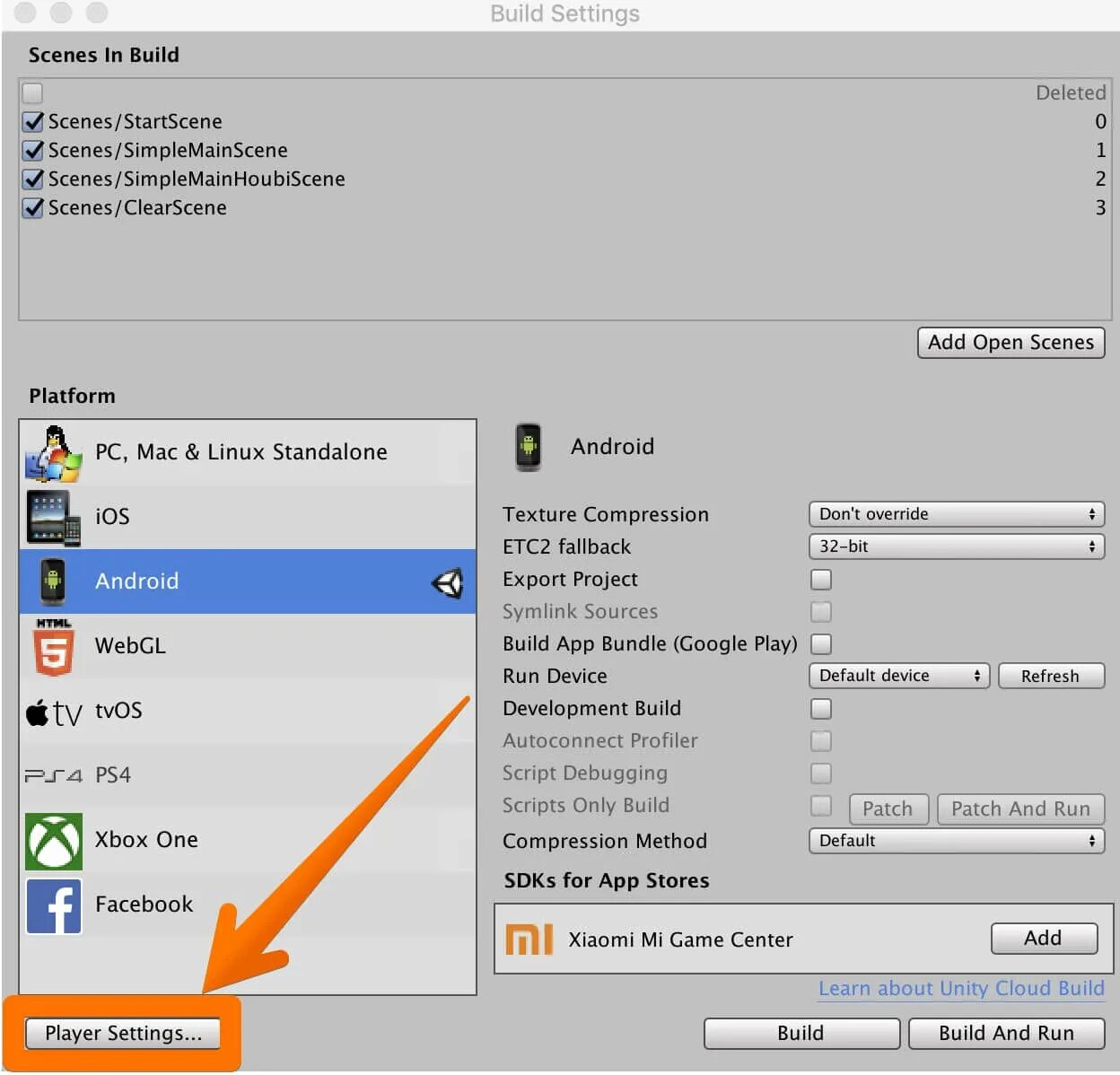Click the Build And Run button
The width and height of the screenshot is (1120, 1075).
tap(1007, 1034)
